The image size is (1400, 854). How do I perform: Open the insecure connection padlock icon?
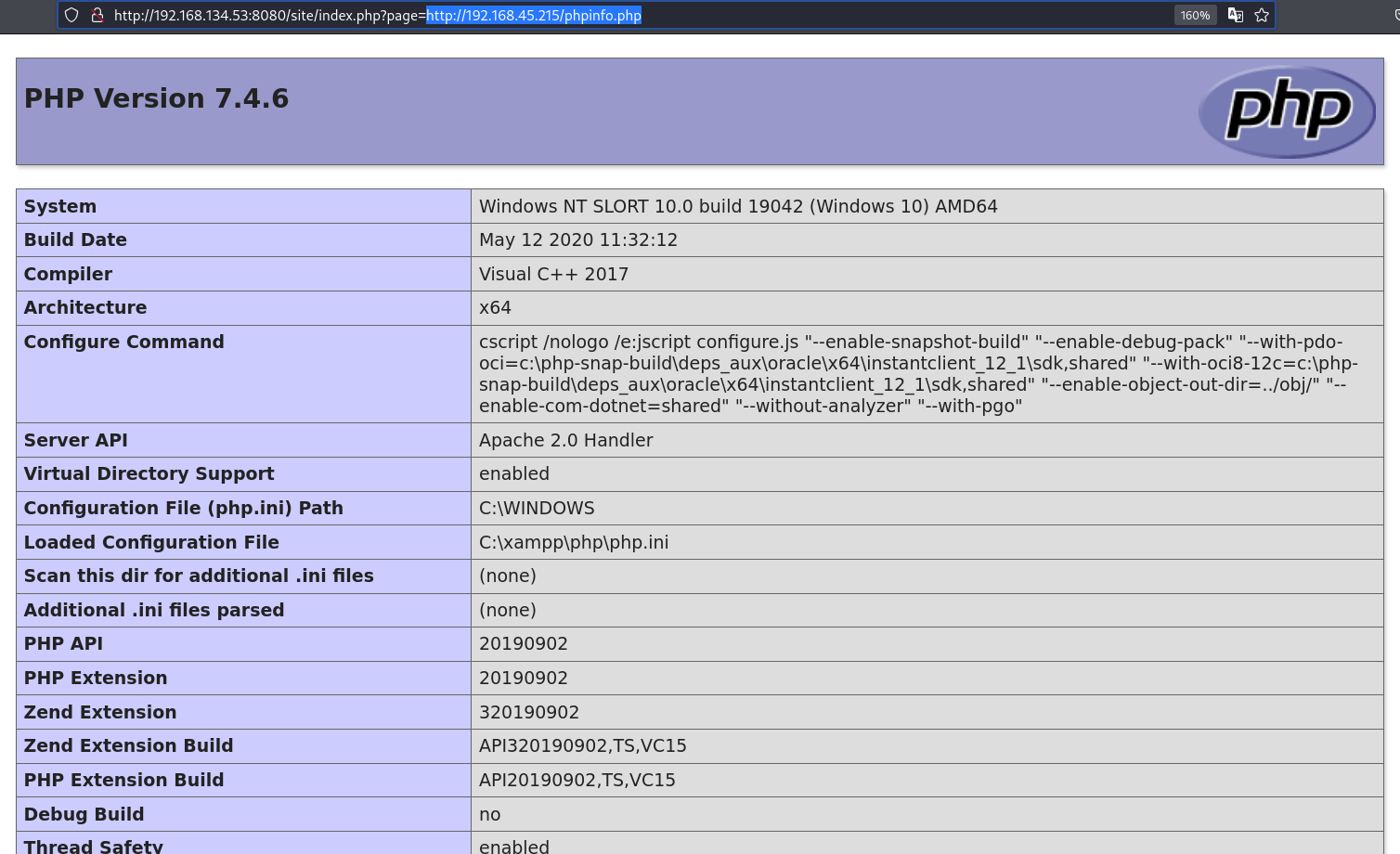[97, 15]
